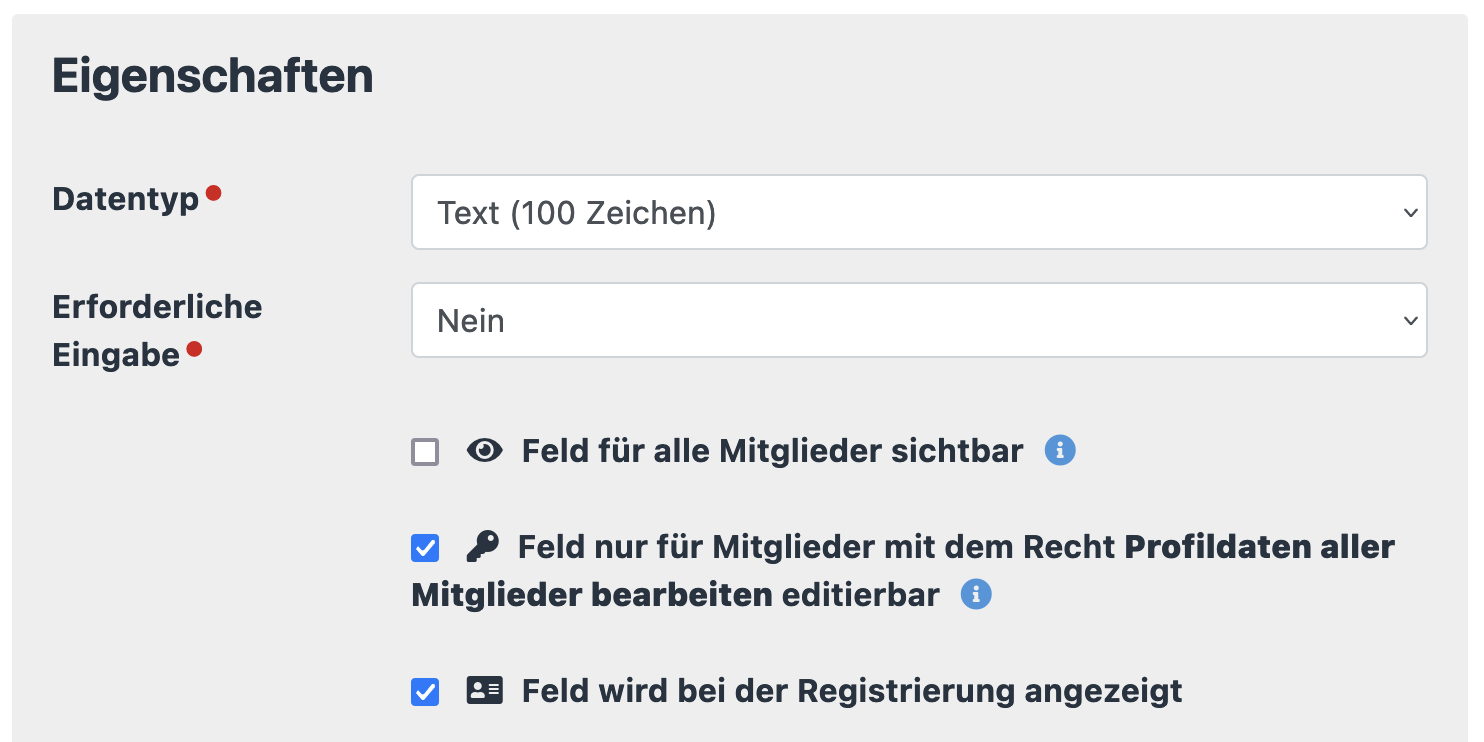Click the eye icon beside 'sichtbar' option
The width and height of the screenshot is (1484, 742).
(485, 452)
